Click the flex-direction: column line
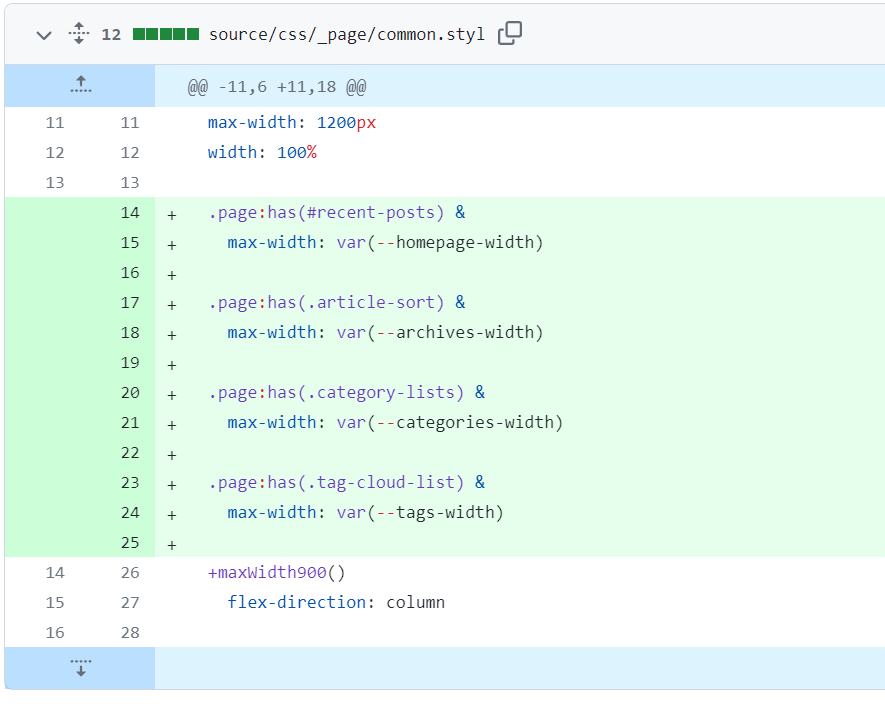 [336, 603]
